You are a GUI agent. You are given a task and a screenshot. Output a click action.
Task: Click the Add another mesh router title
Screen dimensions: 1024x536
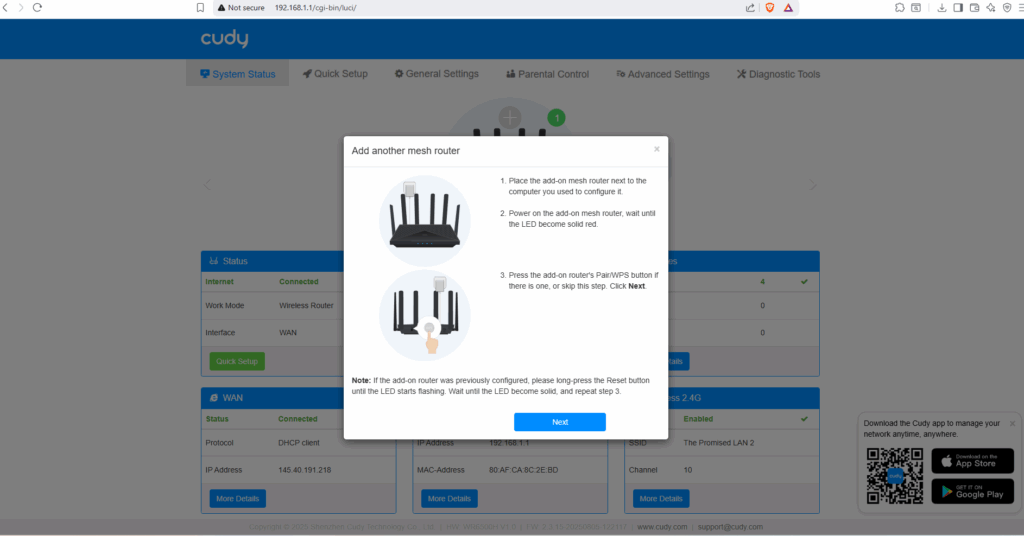pyautogui.click(x=406, y=151)
